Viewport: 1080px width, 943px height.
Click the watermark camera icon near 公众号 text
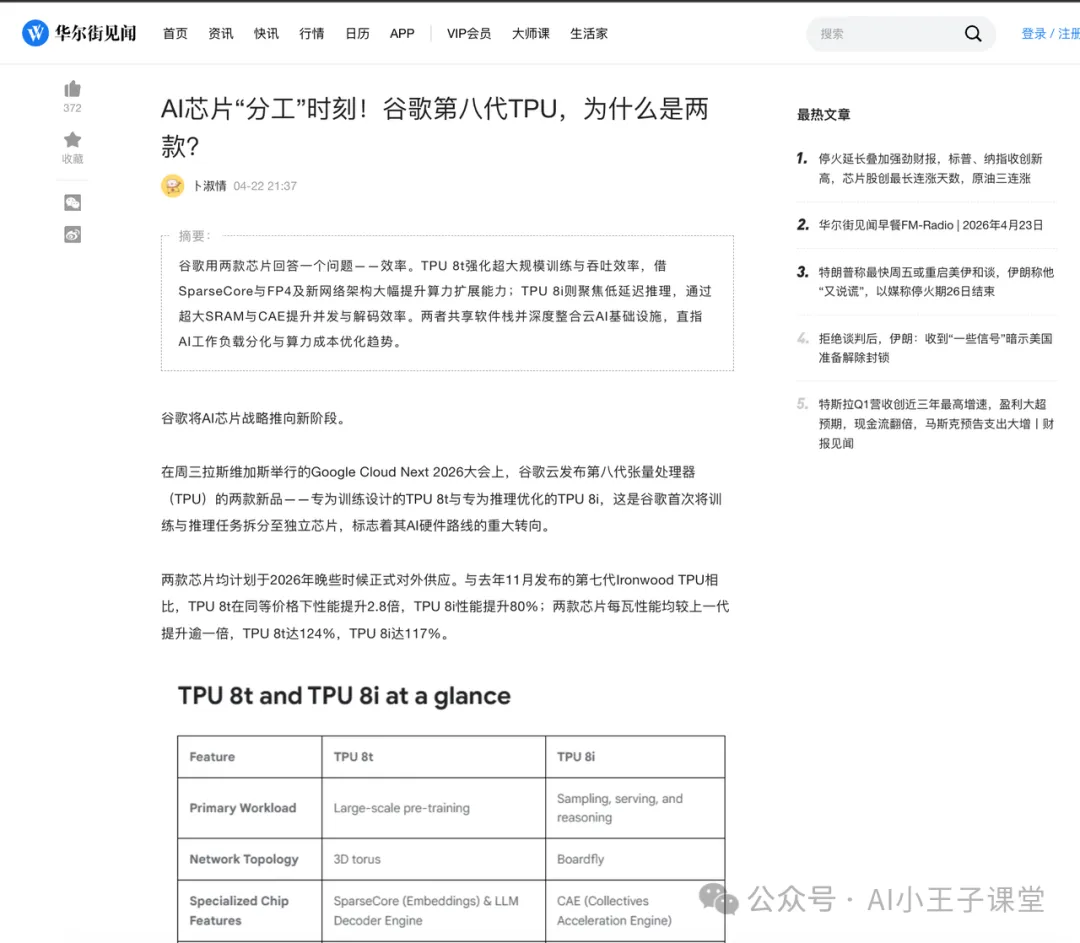[x=719, y=901]
